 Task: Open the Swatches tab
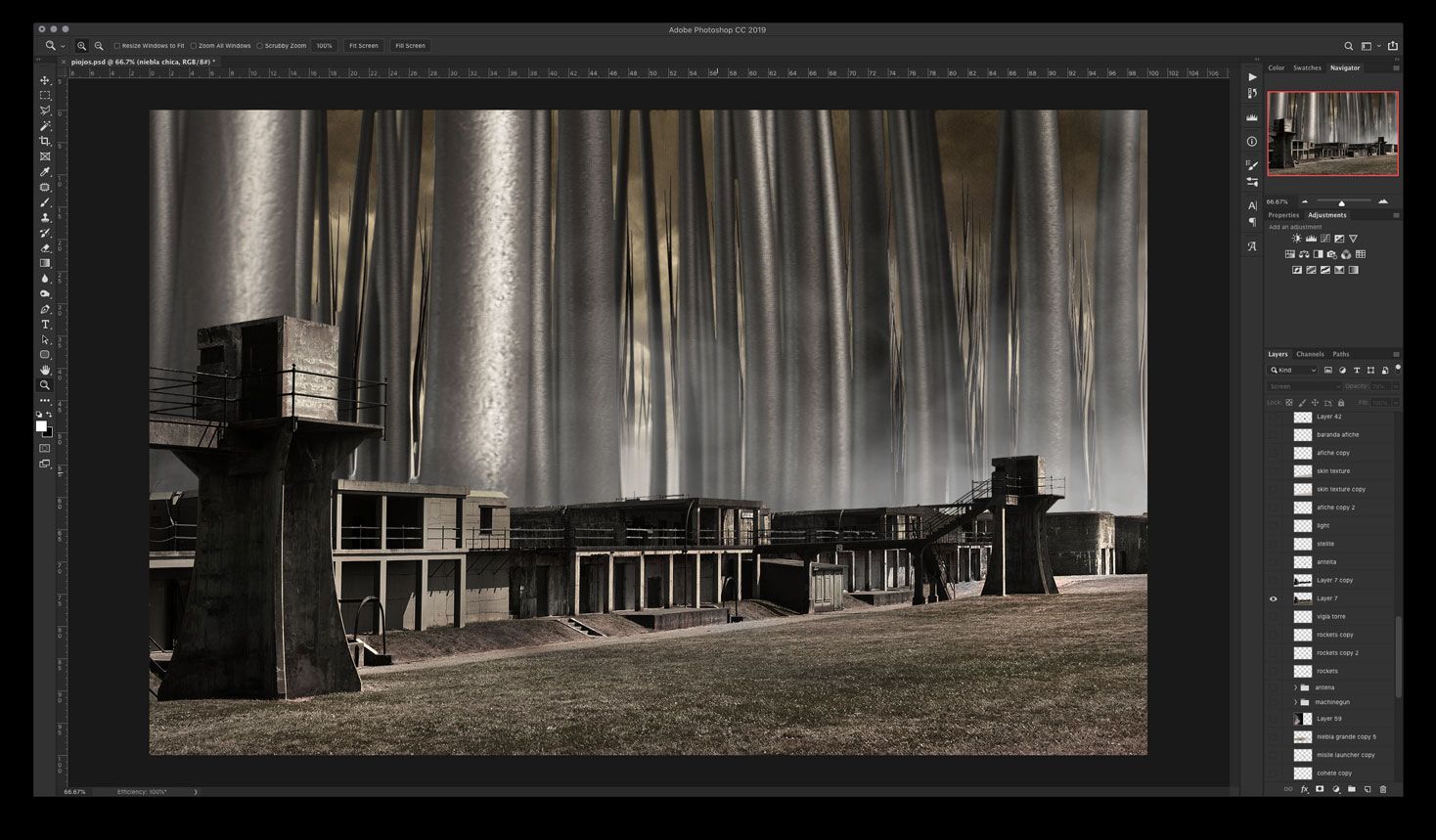coord(1307,67)
